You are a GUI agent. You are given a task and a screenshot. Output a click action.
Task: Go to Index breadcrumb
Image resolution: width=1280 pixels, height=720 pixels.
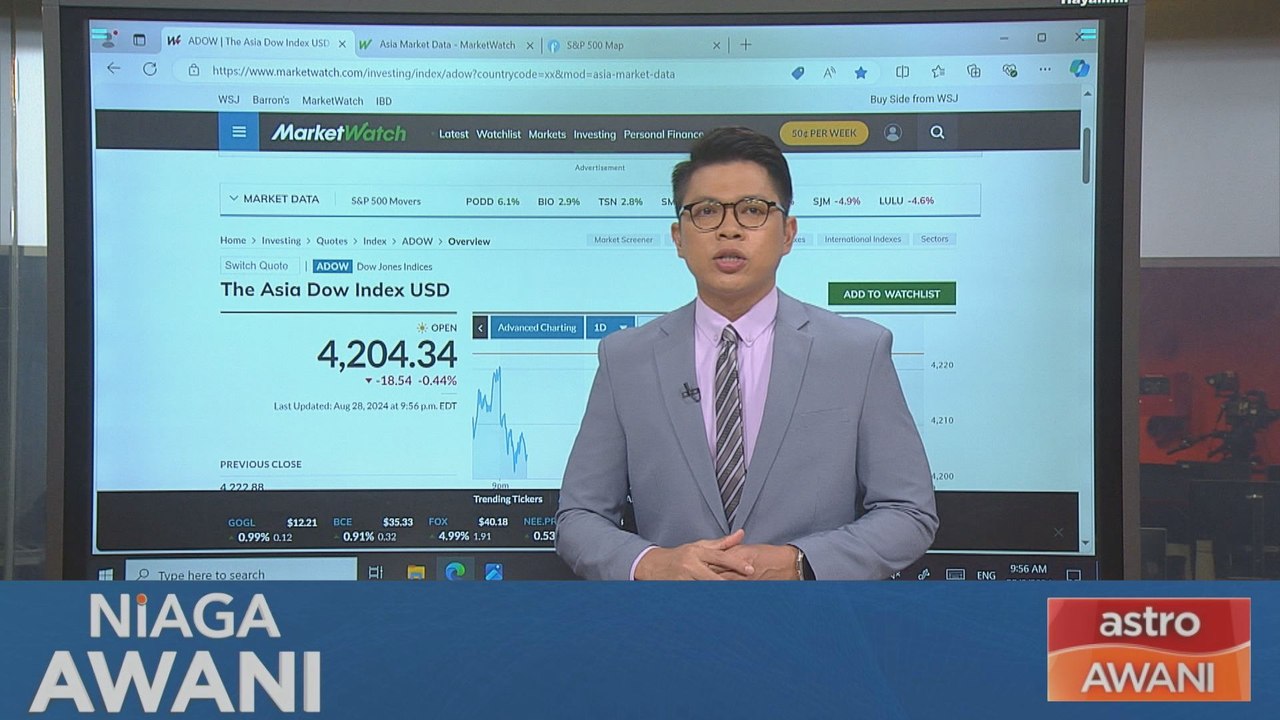coord(375,241)
